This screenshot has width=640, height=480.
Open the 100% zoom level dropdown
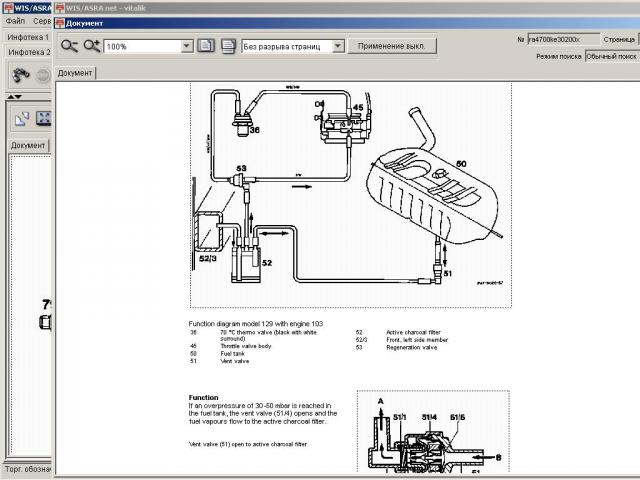(188, 46)
